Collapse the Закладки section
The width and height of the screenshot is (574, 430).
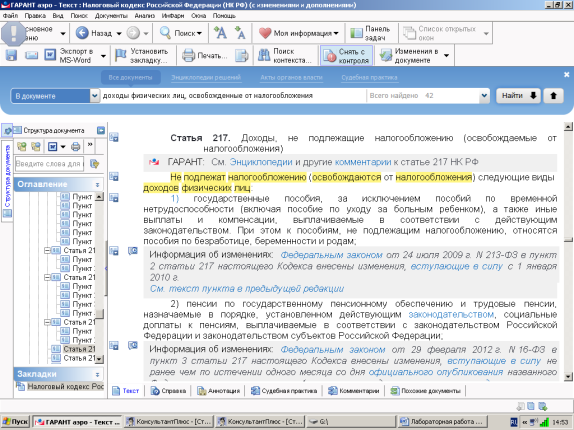[x=97, y=374]
